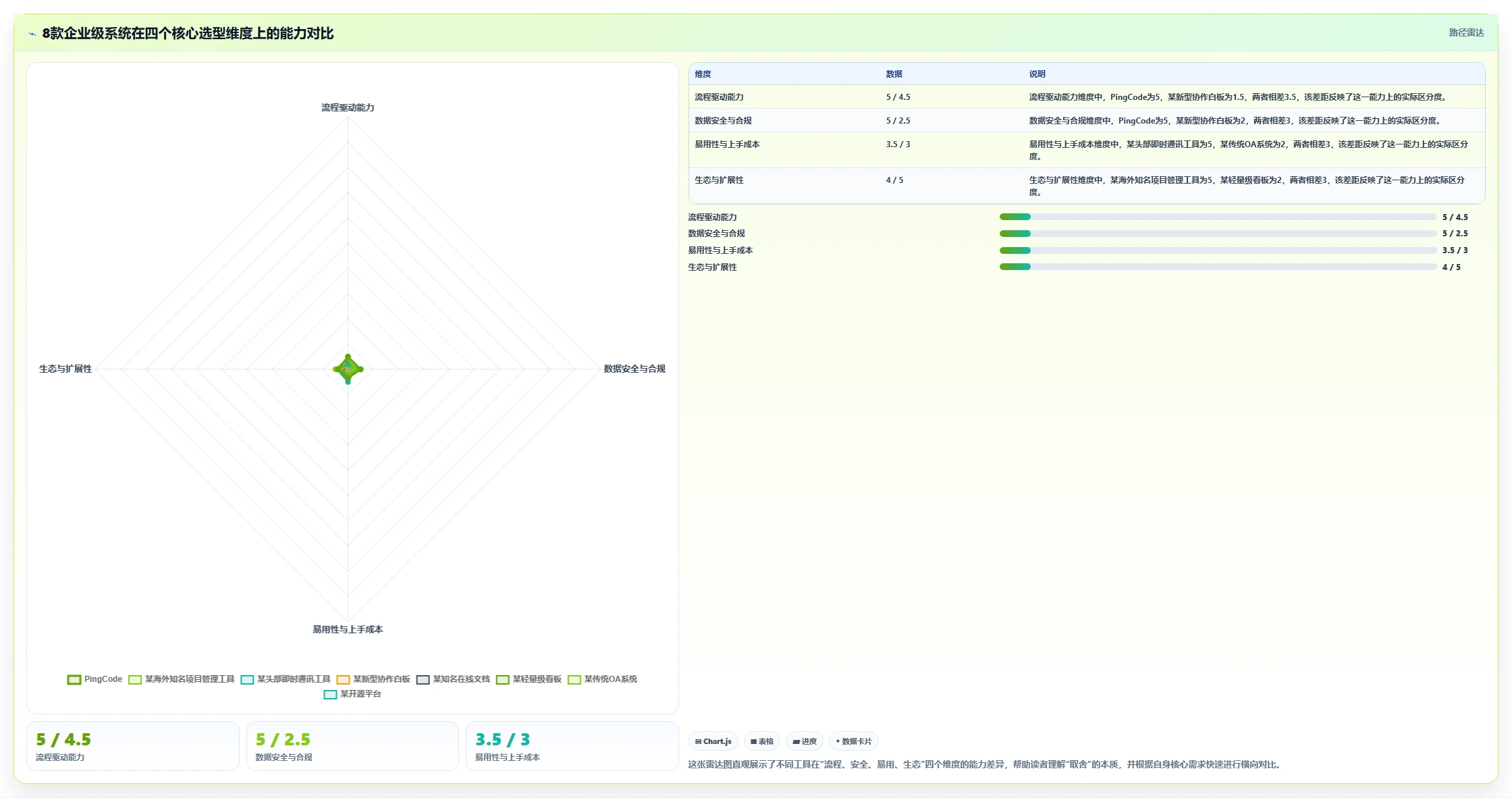Toggle 某头部即时通讯工具 legend entry
Viewport: 1512px width, 798px height.
tap(286, 679)
